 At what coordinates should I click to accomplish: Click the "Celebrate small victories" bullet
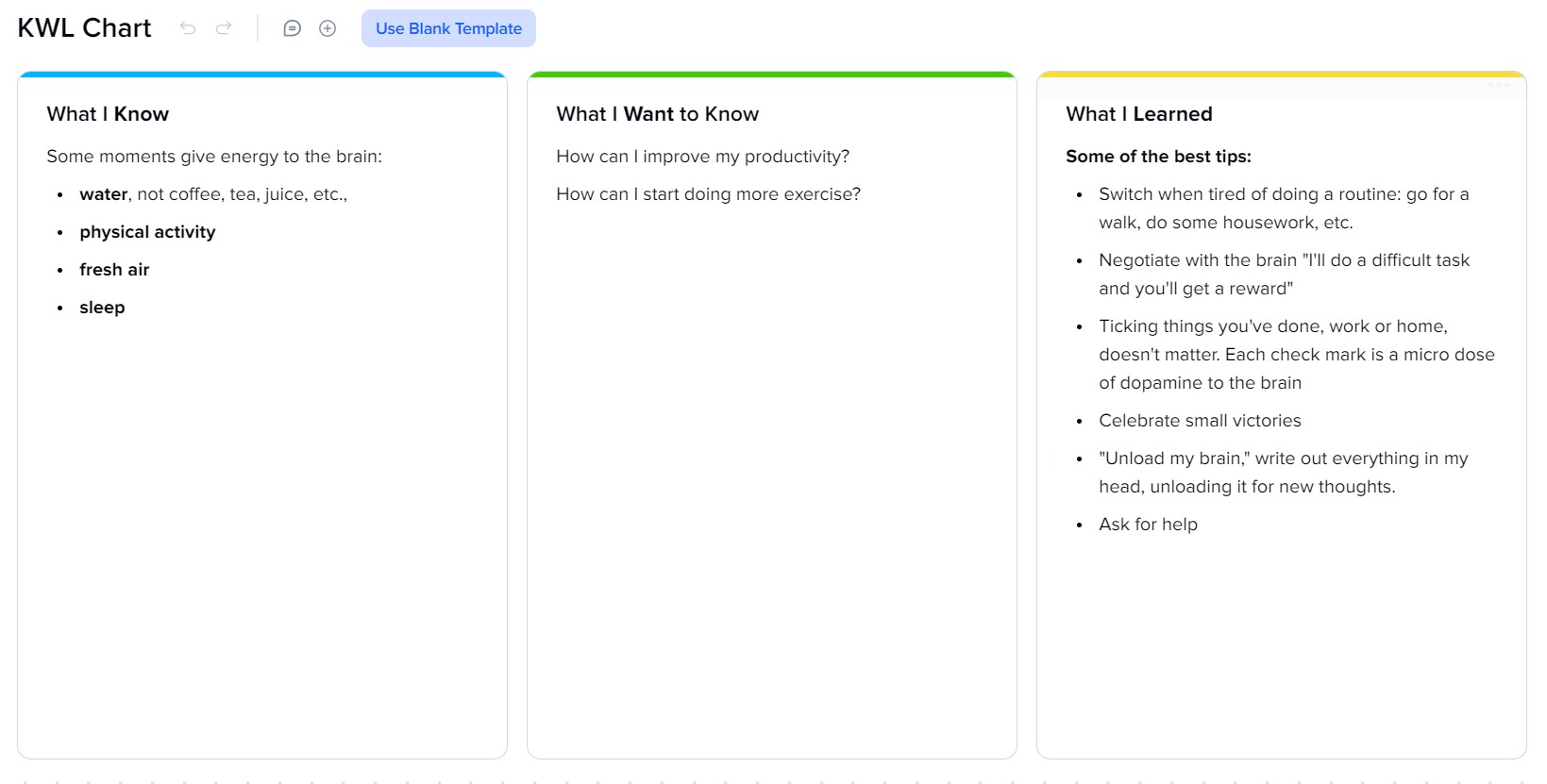[1200, 421]
